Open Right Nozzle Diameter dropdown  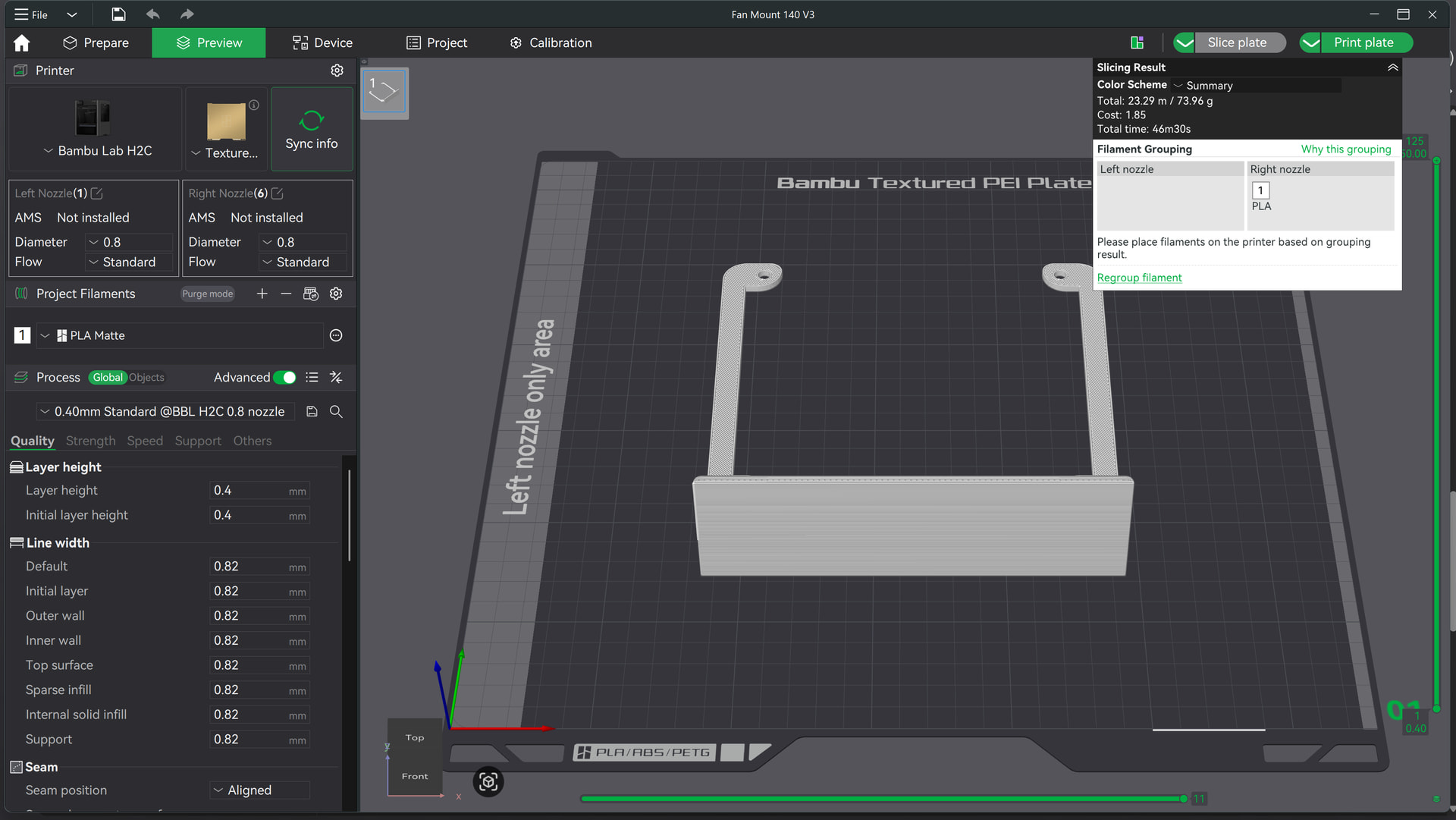pyautogui.click(x=303, y=242)
